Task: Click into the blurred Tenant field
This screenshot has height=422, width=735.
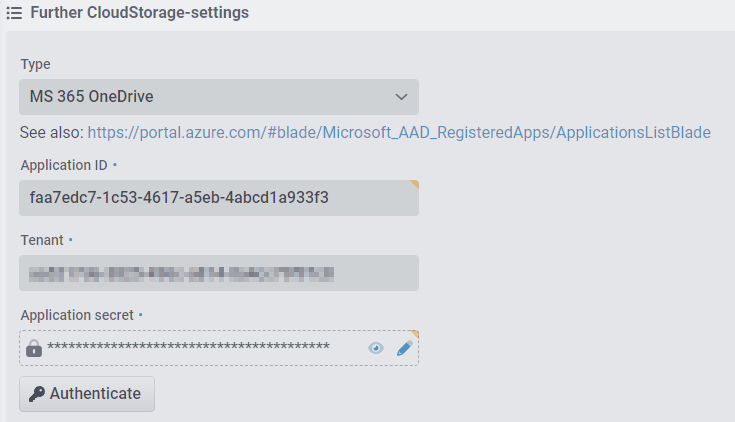Action: pyautogui.click(x=219, y=273)
